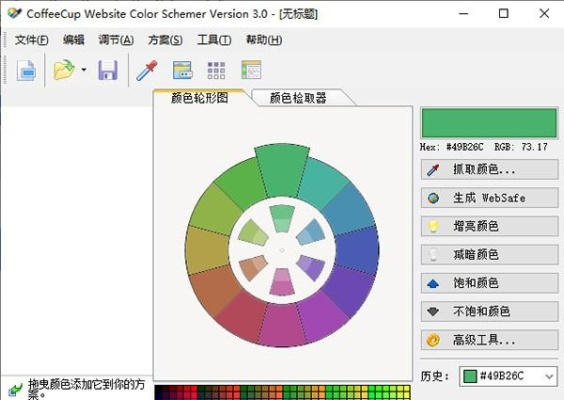Click the status bar arrow icon near 拖曳颜色
564x400 pixels.
coord(15,389)
